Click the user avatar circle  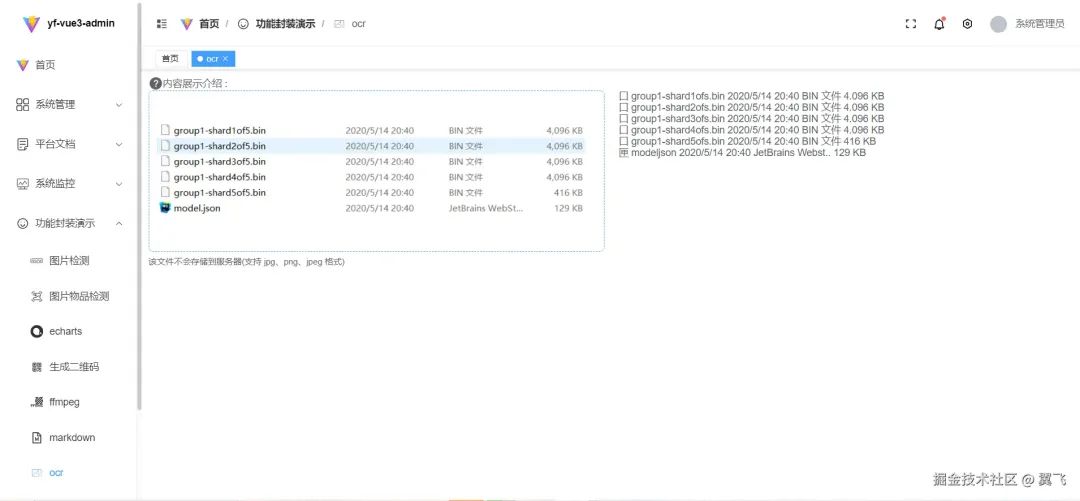pos(998,24)
